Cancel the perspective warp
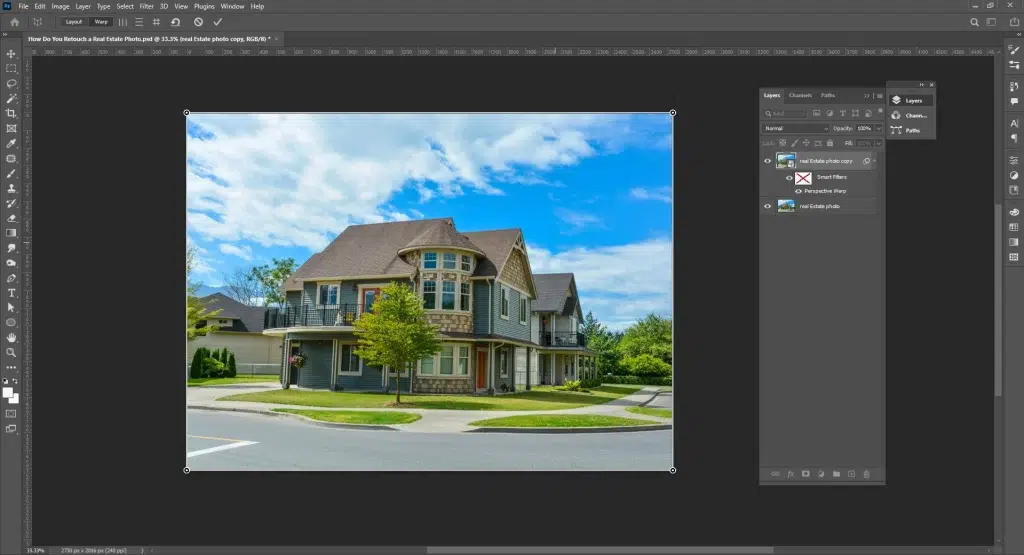The width and height of the screenshot is (1024, 555). (x=199, y=22)
